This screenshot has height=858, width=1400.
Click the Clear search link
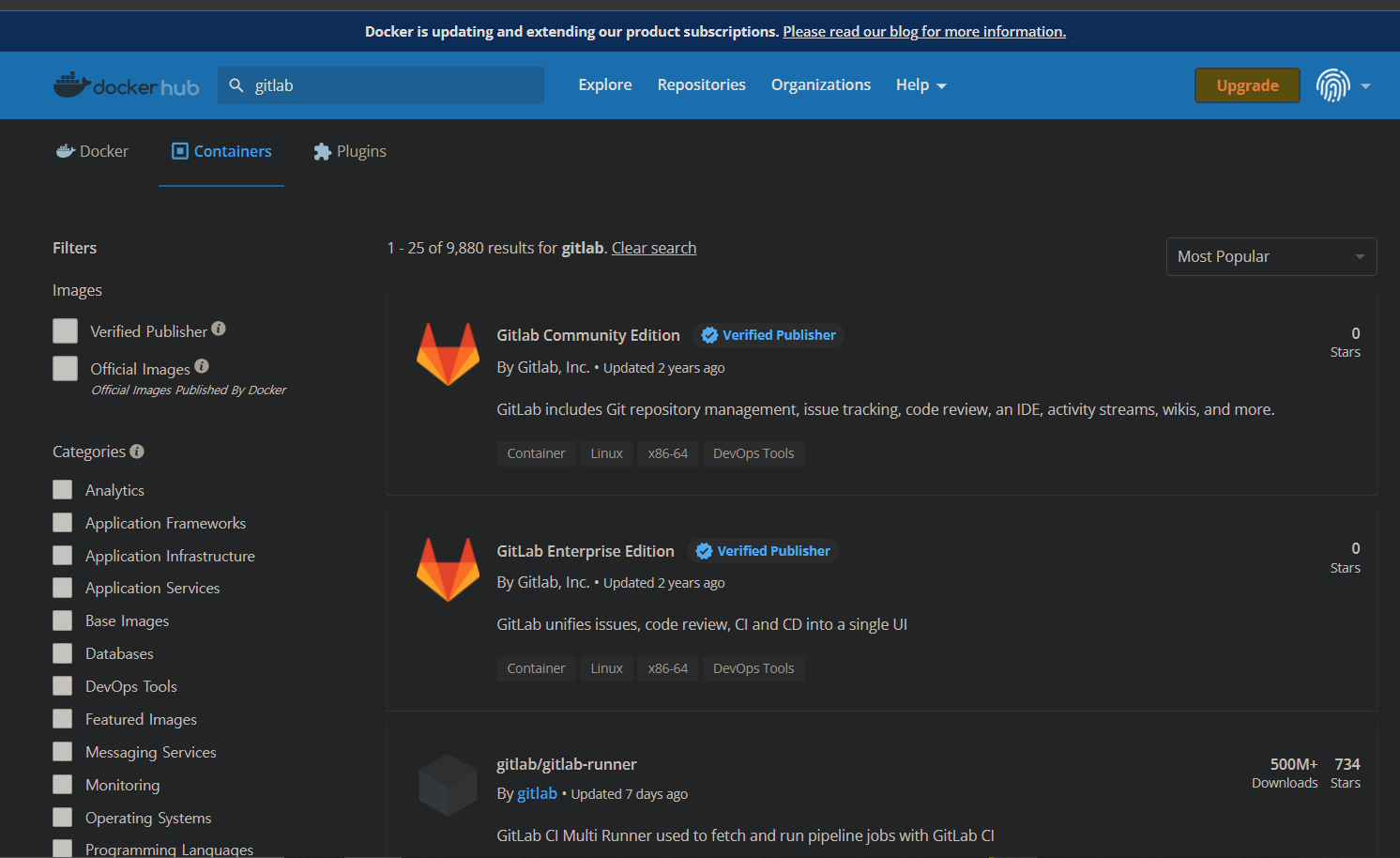pyautogui.click(x=654, y=248)
